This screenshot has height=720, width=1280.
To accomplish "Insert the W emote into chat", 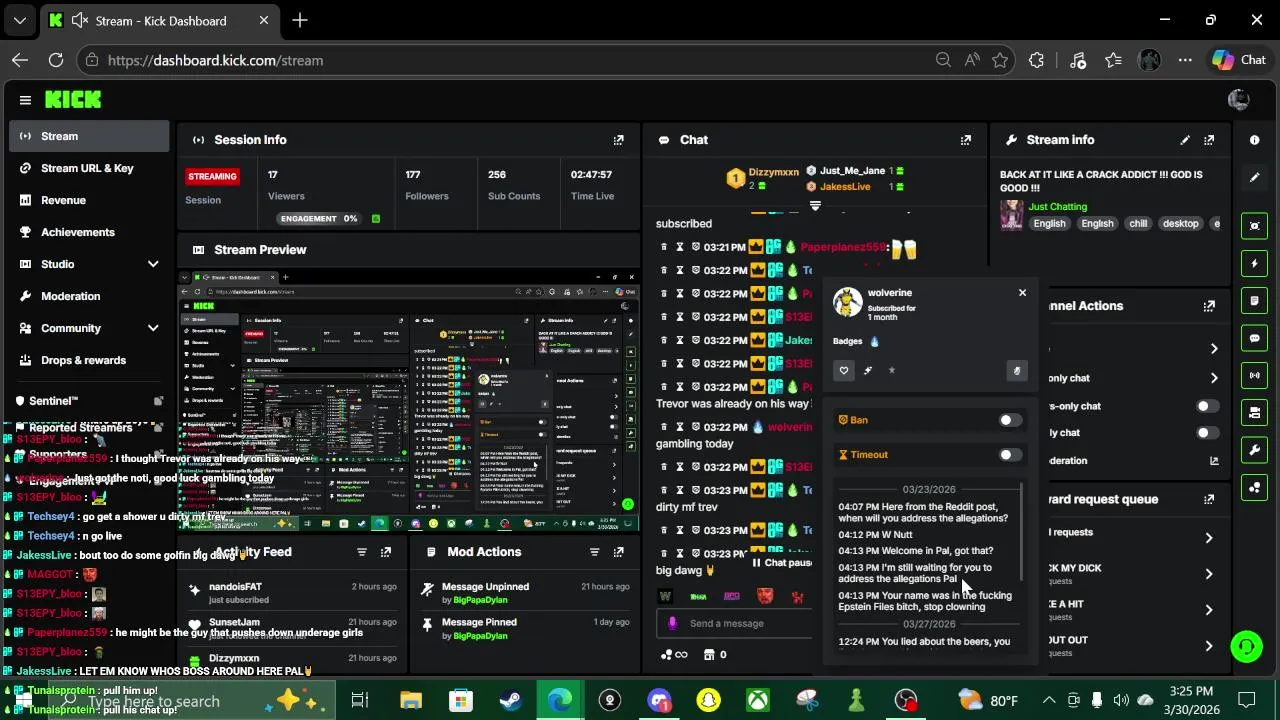I will (665, 596).
